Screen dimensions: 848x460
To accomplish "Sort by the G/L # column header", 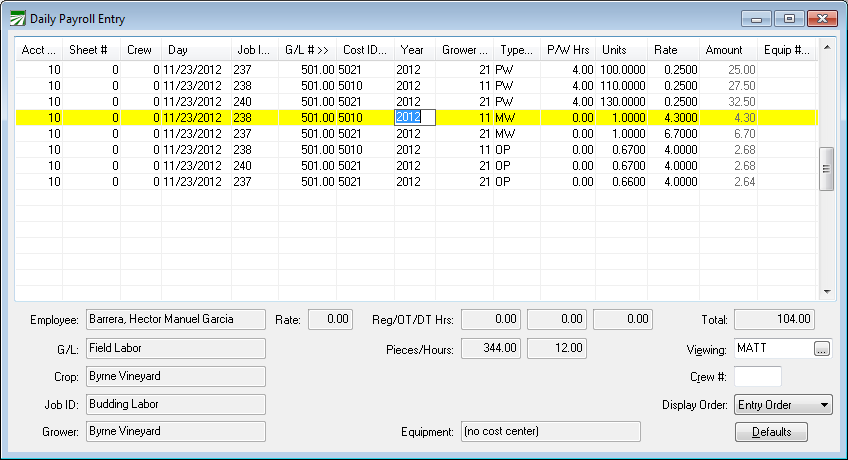I will (x=305, y=49).
